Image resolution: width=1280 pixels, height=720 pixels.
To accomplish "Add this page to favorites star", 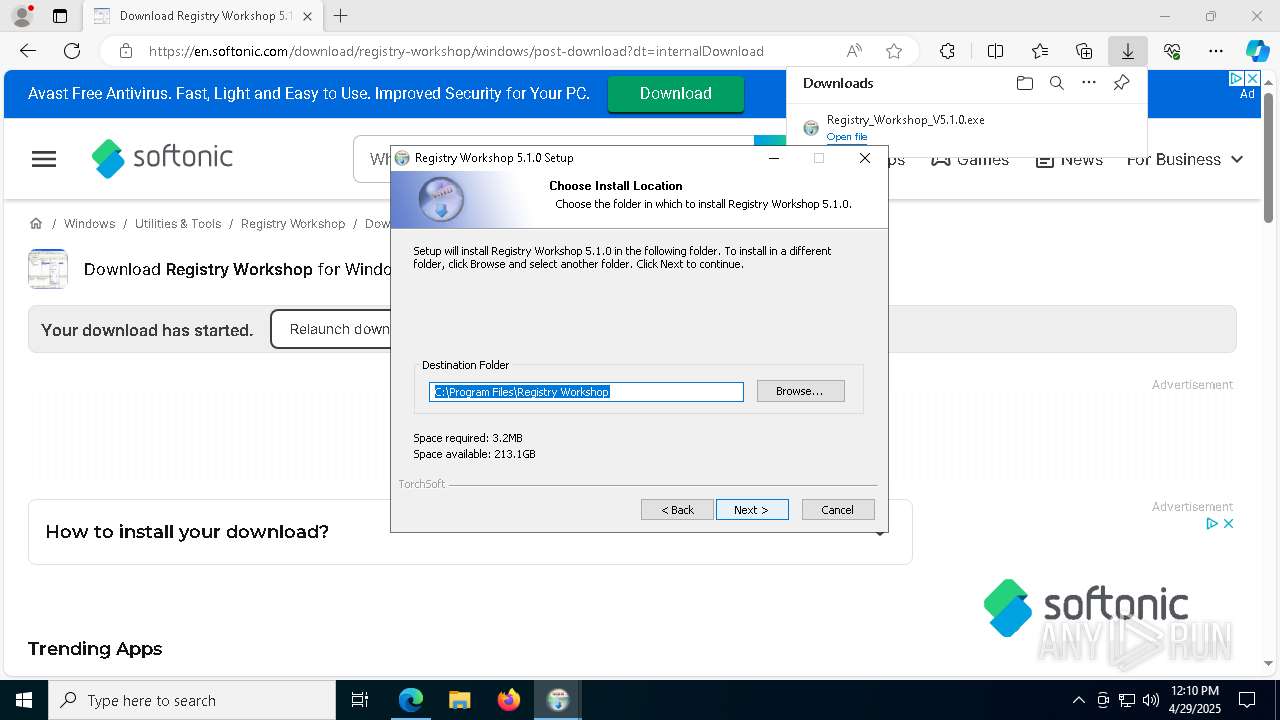I will 894,51.
